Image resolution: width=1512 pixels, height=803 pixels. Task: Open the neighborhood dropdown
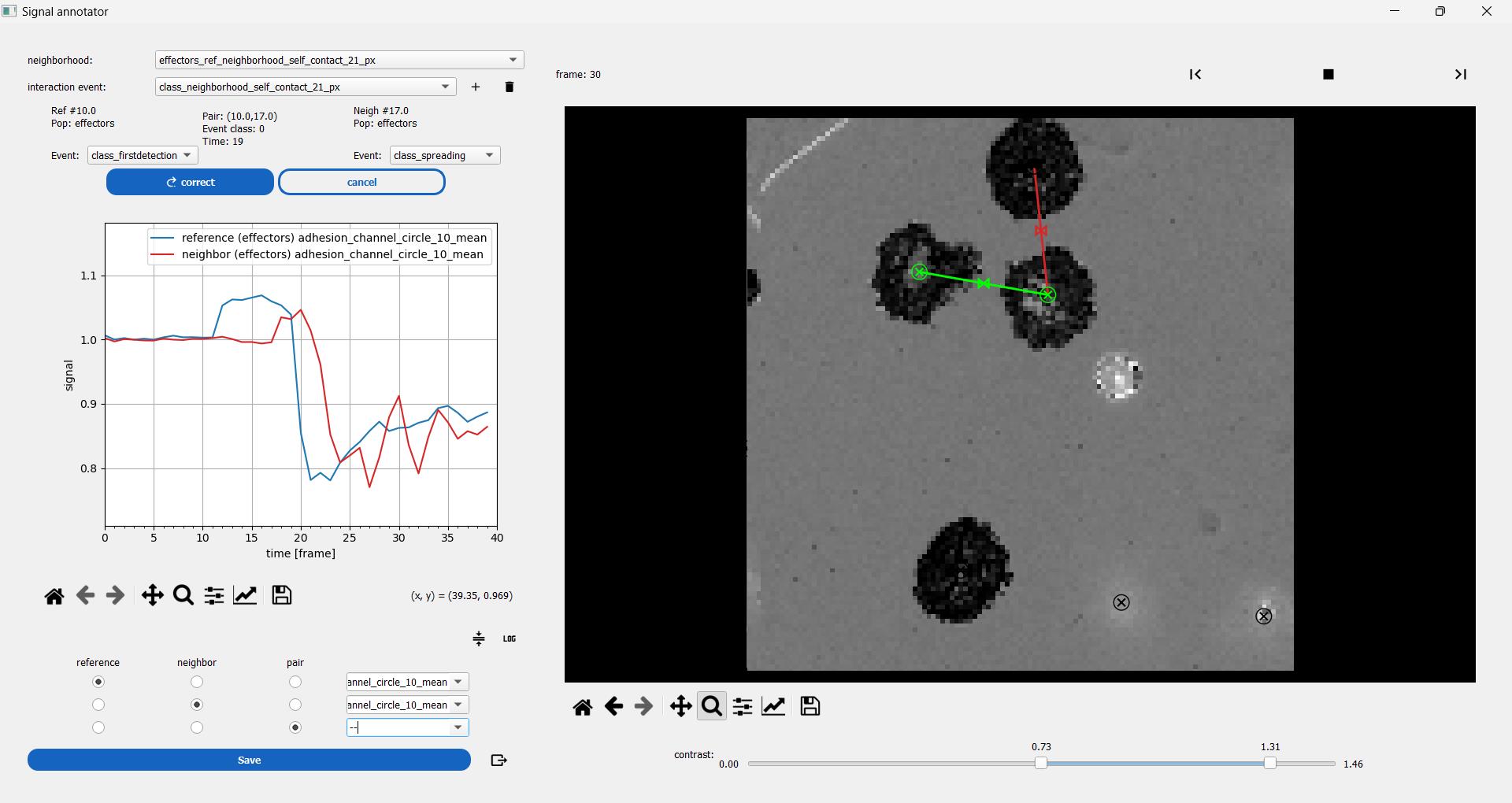tap(339, 60)
